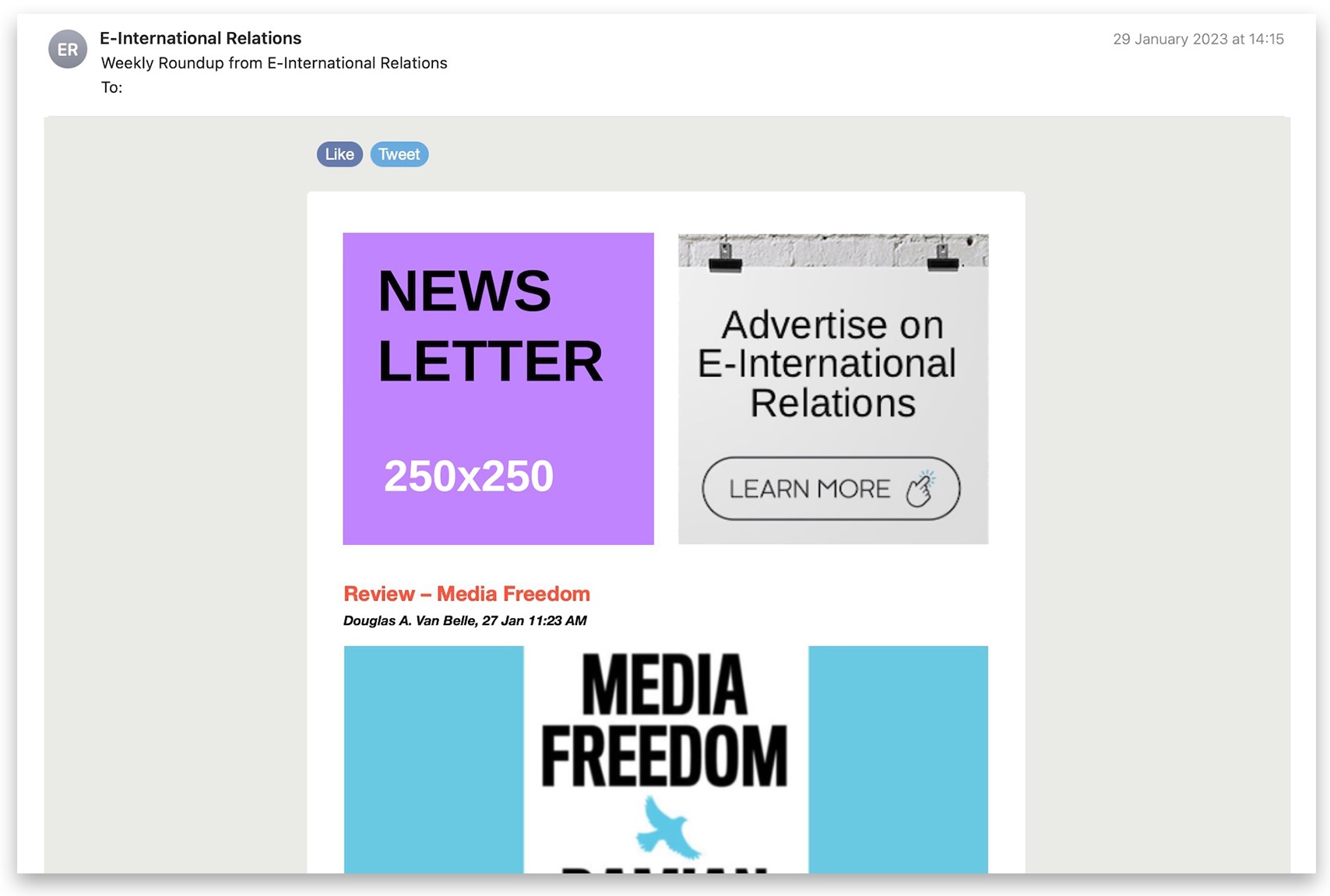The height and width of the screenshot is (896, 1330).
Task: Click the ER sender avatar icon
Action: pyautogui.click(x=68, y=49)
